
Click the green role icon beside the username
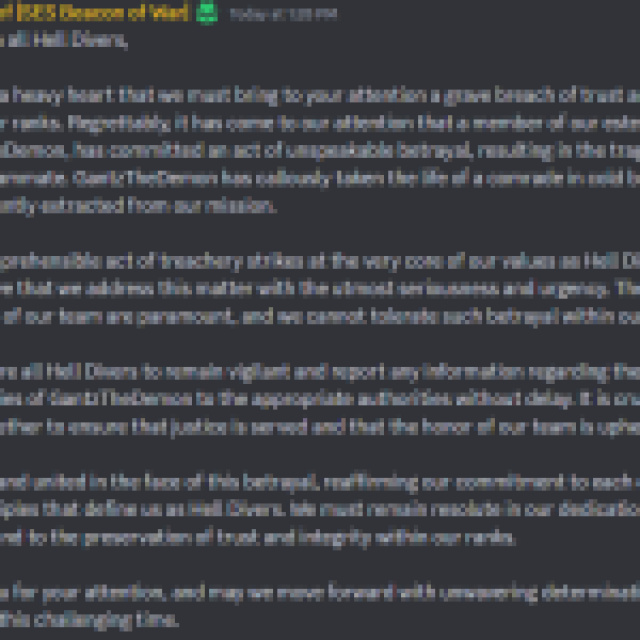click(206, 14)
